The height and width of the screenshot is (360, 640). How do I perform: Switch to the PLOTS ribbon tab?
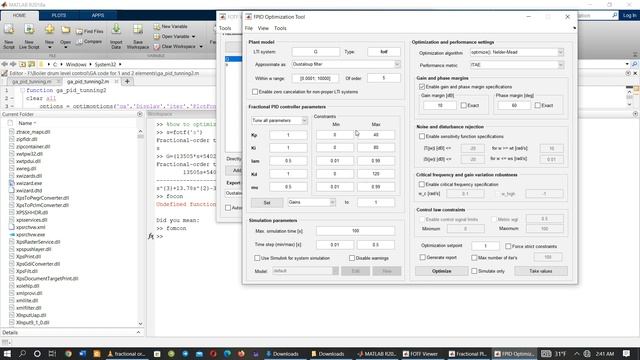[59, 15]
